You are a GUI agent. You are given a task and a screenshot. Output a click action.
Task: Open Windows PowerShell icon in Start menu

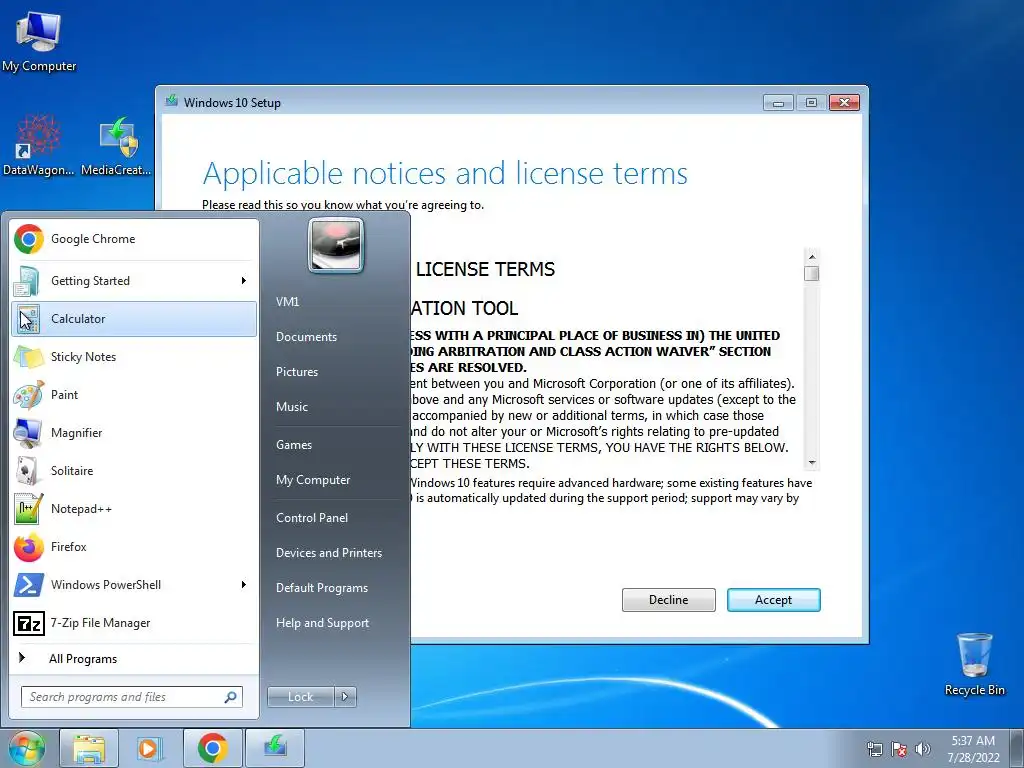29,584
